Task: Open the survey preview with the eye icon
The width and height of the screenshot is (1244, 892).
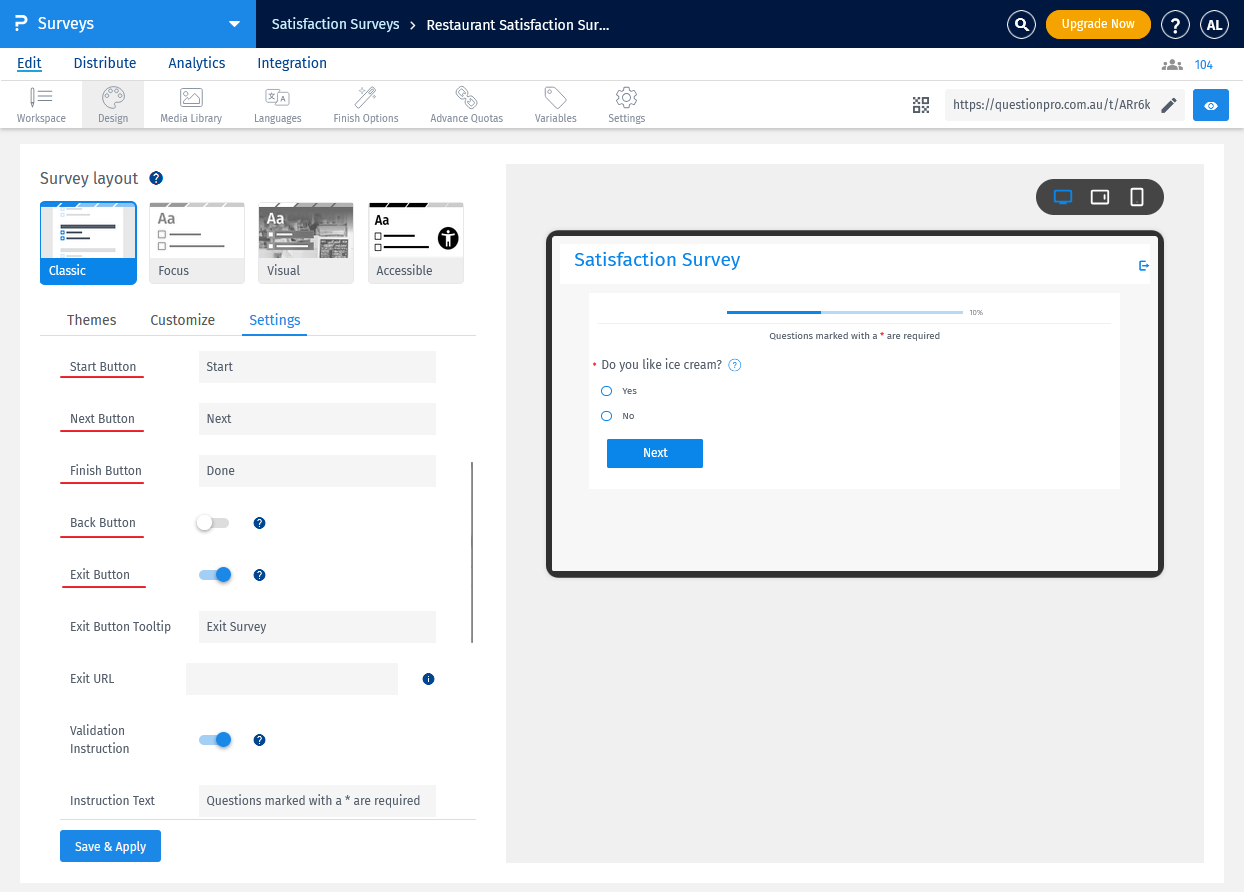Action: point(1210,104)
